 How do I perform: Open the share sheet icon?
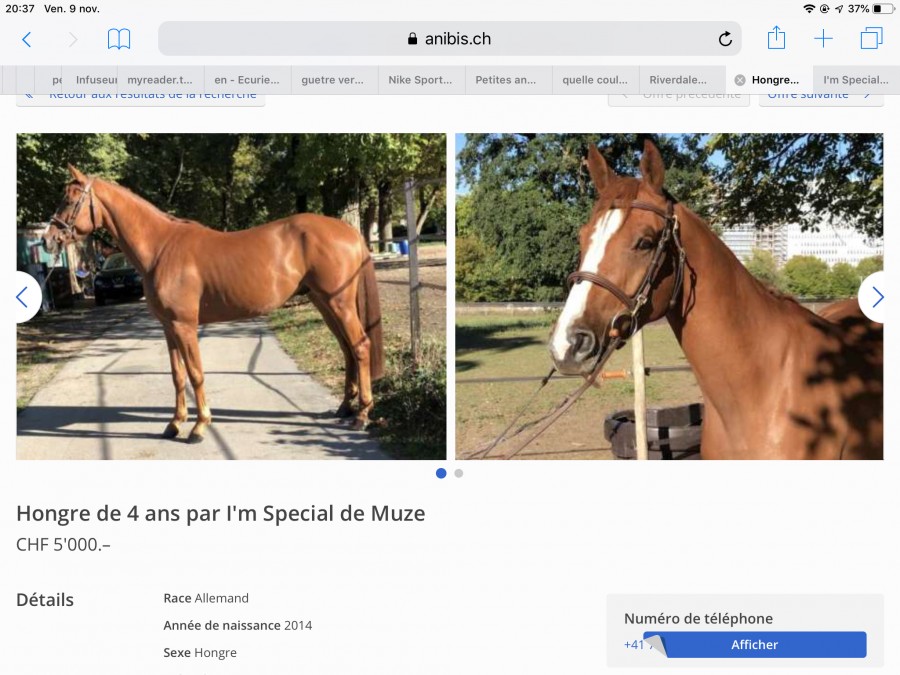click(x=776, y=38)
